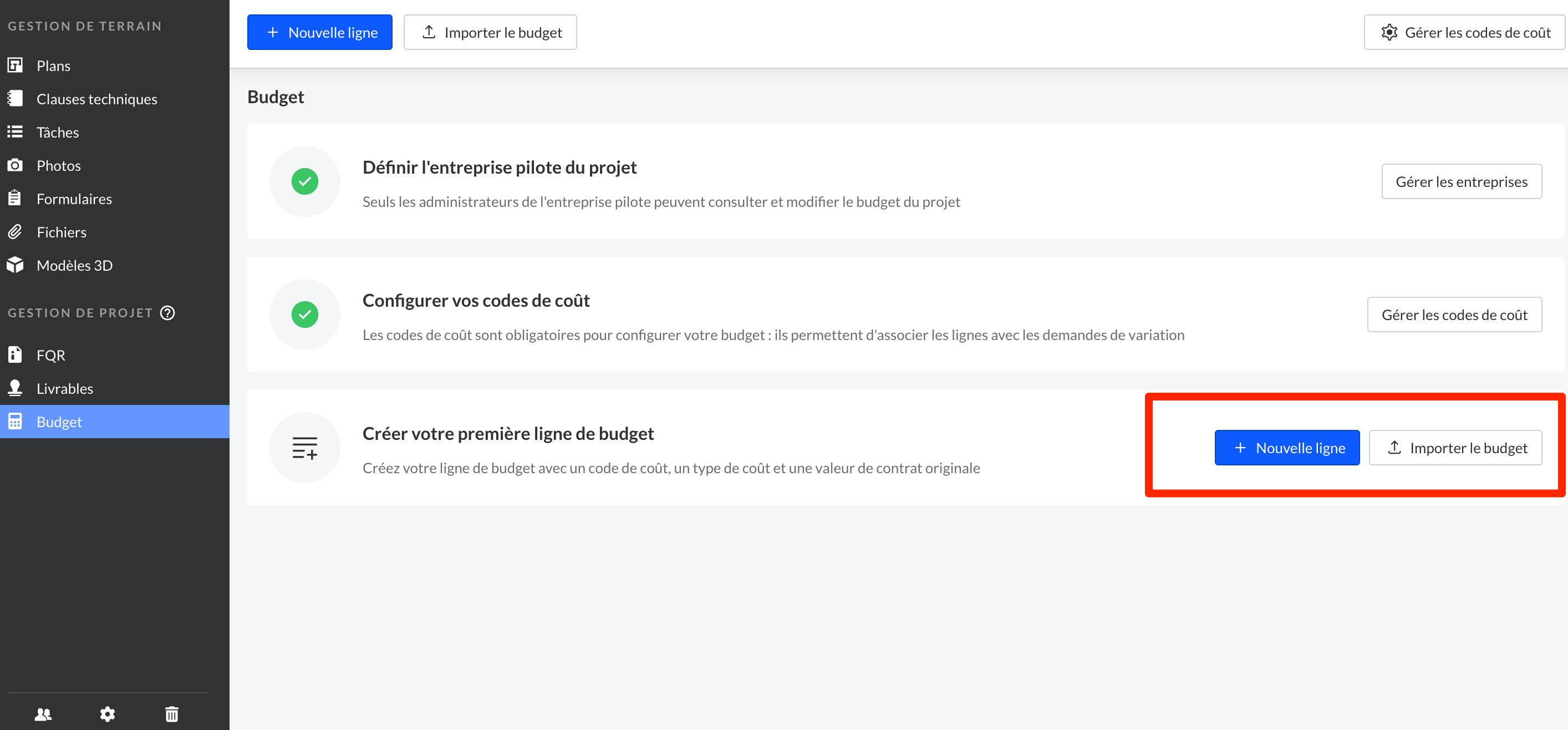Image resolution: width=1568 pixels, height=730 pixels.
Task: Click top toolbar Importer le budget button
Action: tap(490, 32)
